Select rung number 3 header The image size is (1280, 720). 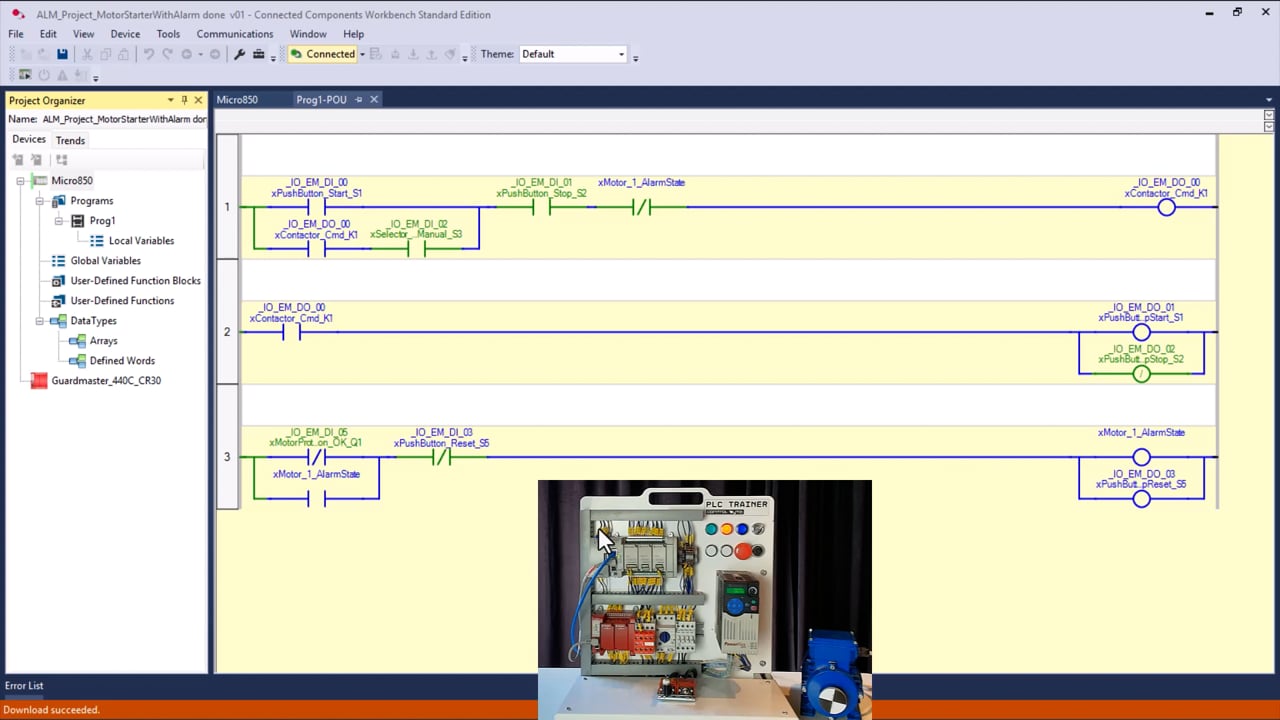tap(228, 457)
